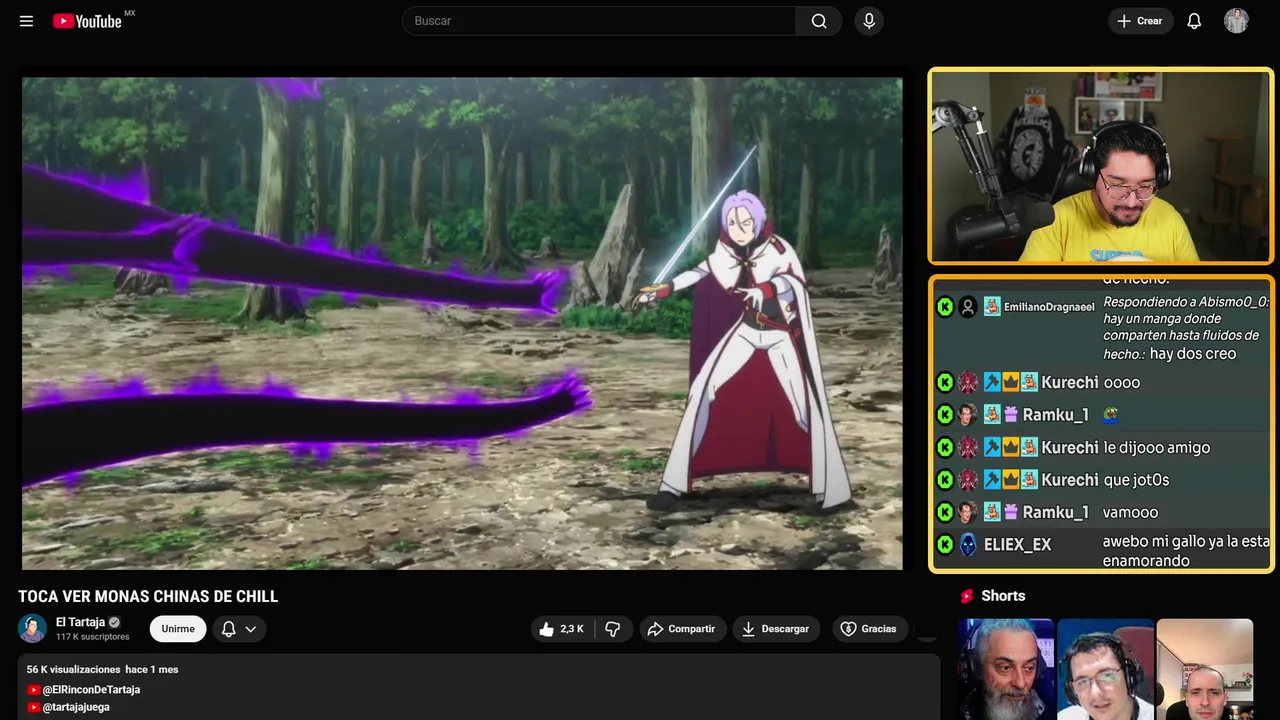
Task: Click ELIEX_EX username in chat overlay
Action: coord(1017,545)
